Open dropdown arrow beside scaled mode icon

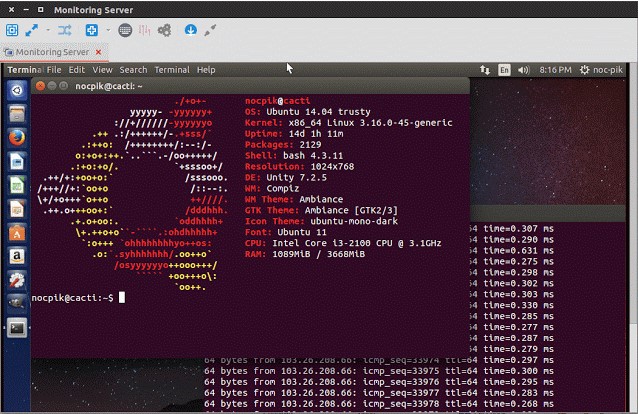point(108,30)
